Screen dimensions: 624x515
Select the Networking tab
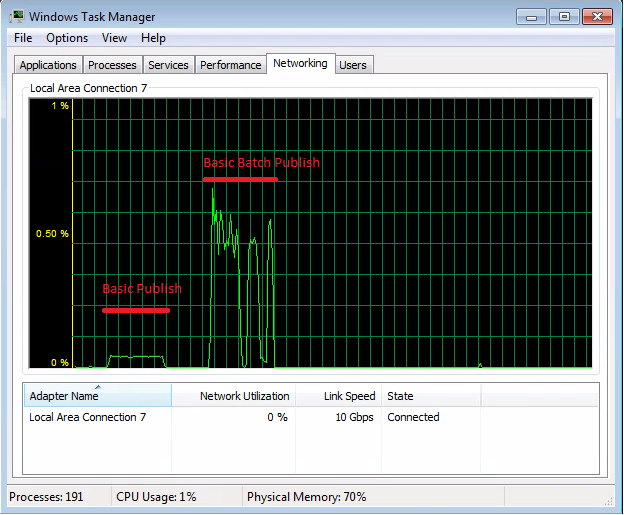click(x=300, y=63)
